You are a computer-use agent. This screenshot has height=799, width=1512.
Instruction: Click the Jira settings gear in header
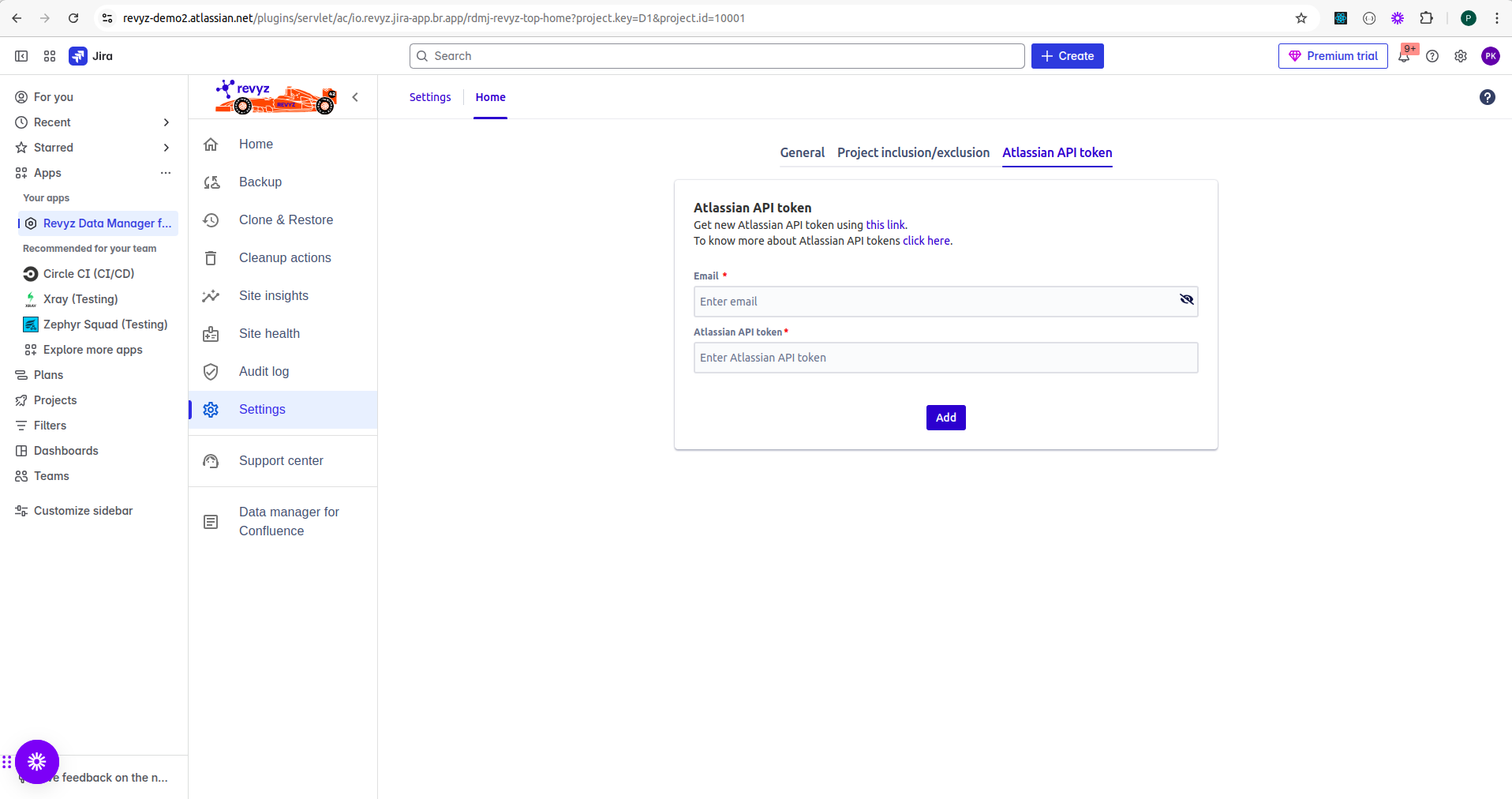[x=1461, y=56]
